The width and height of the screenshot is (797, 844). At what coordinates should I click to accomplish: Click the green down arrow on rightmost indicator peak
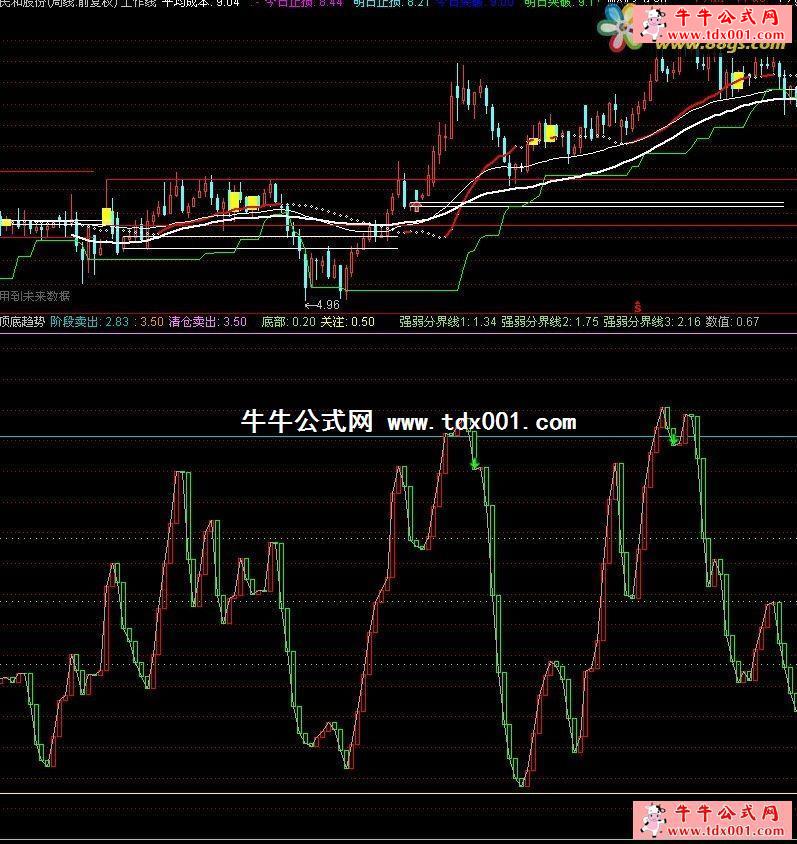pyautogui.click(x=674, y=438)
